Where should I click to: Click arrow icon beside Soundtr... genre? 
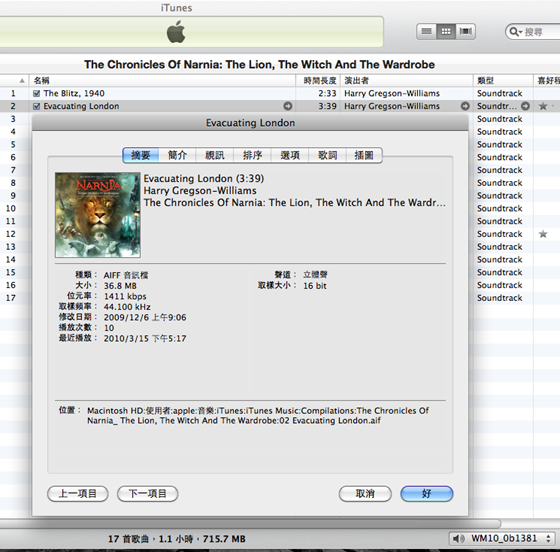pyautogui.click(x=525, y=106)
